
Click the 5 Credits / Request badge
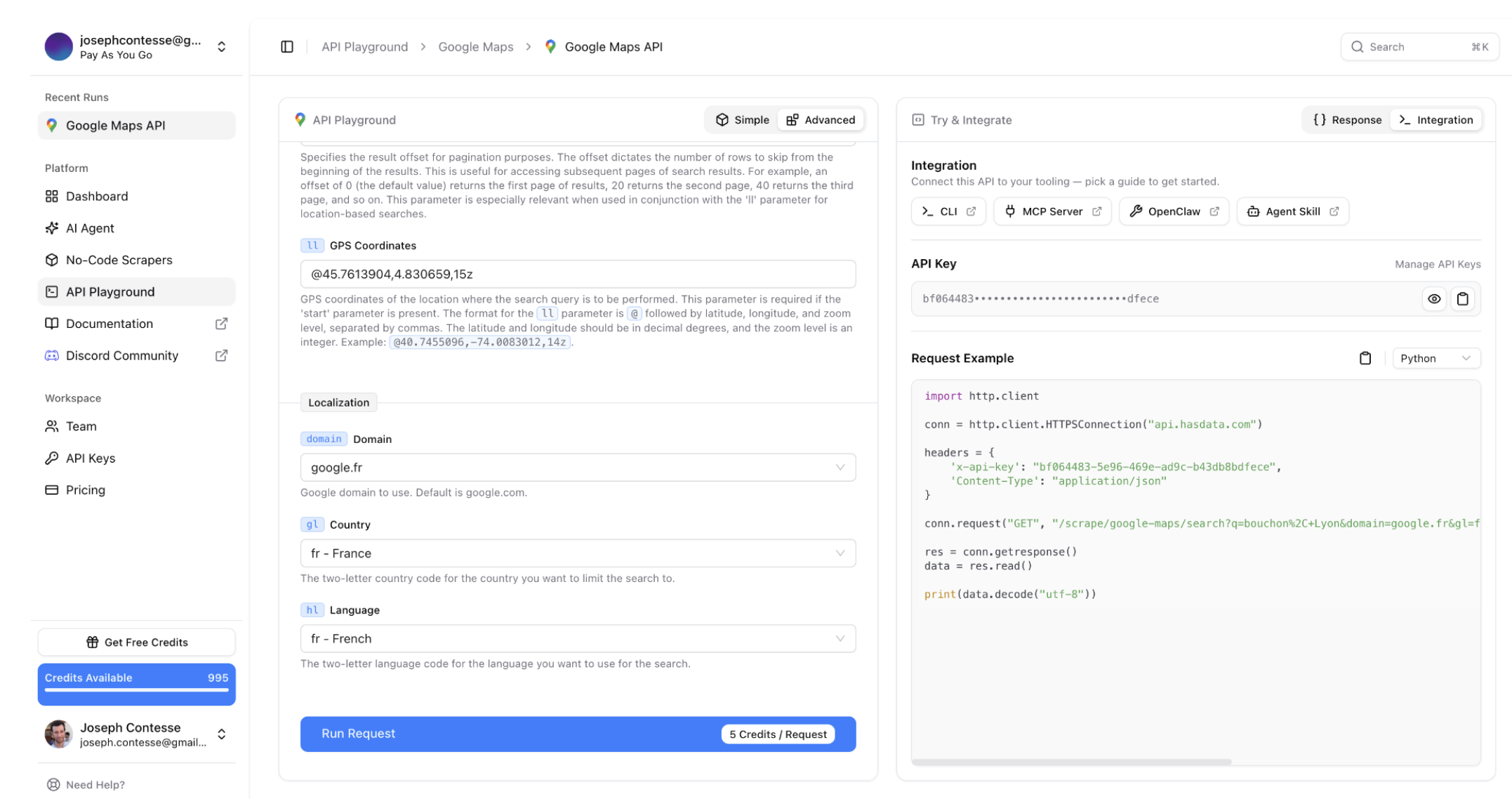778,734
